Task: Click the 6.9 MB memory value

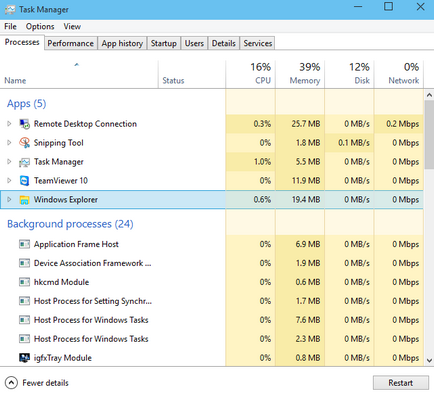Action: pyautogui.click(x=308, y=244)
